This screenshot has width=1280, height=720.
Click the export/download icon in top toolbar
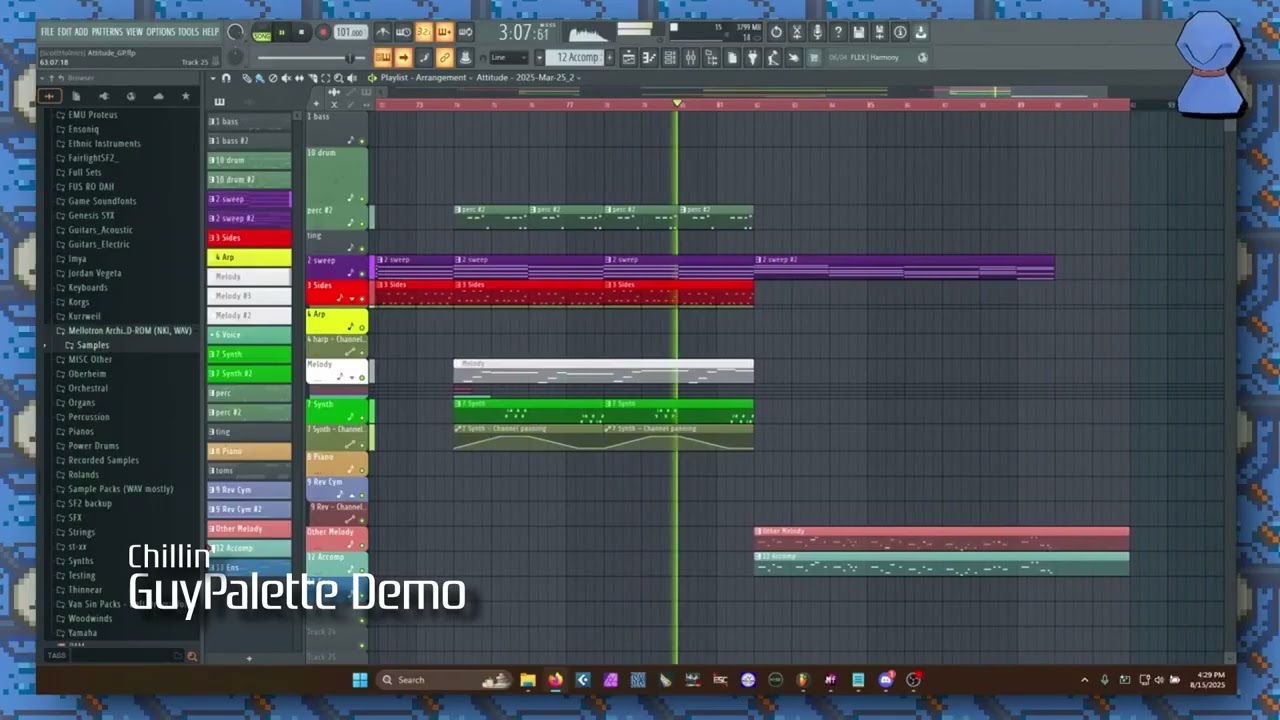920,32
